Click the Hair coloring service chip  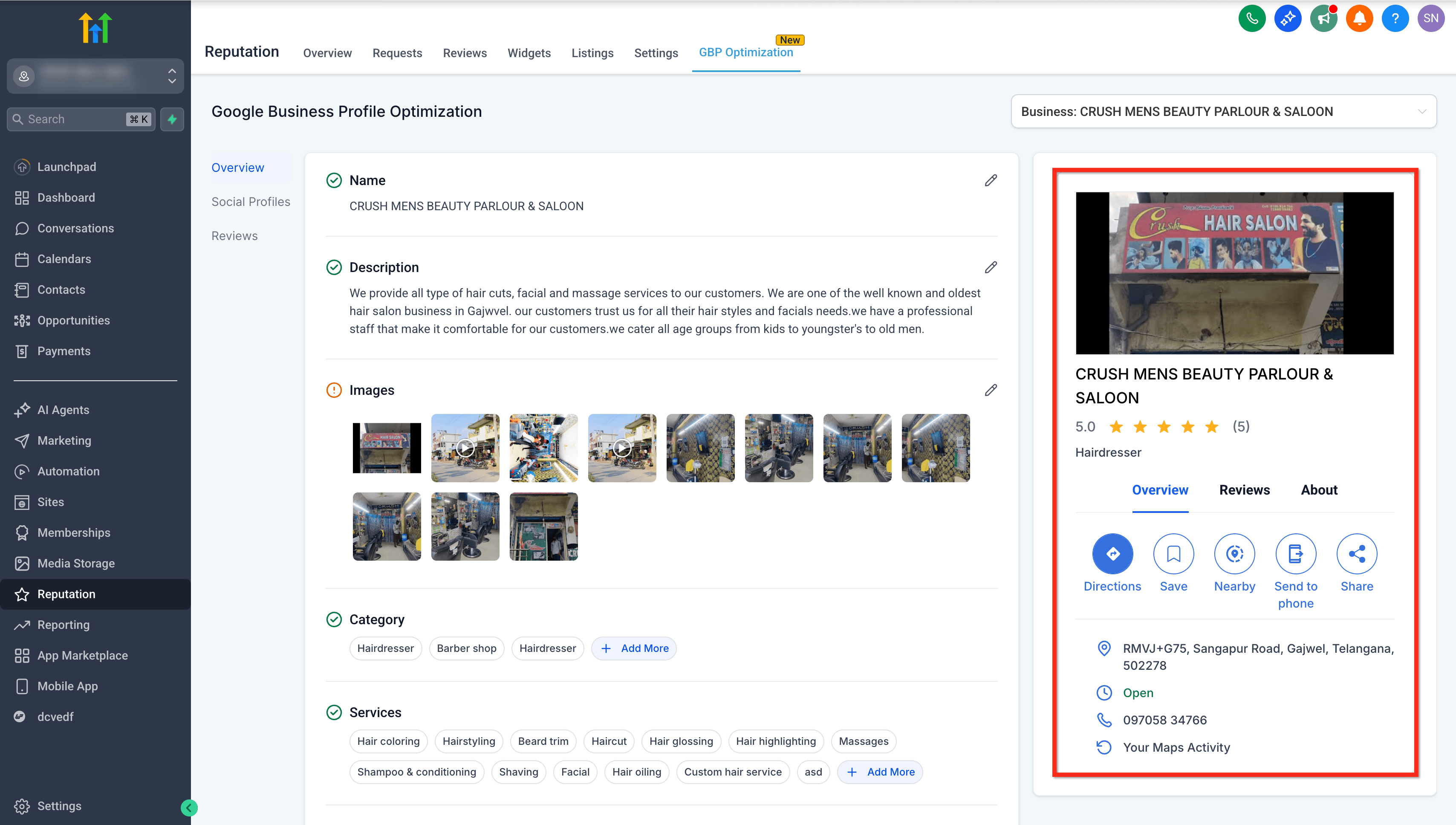(388, 741)
